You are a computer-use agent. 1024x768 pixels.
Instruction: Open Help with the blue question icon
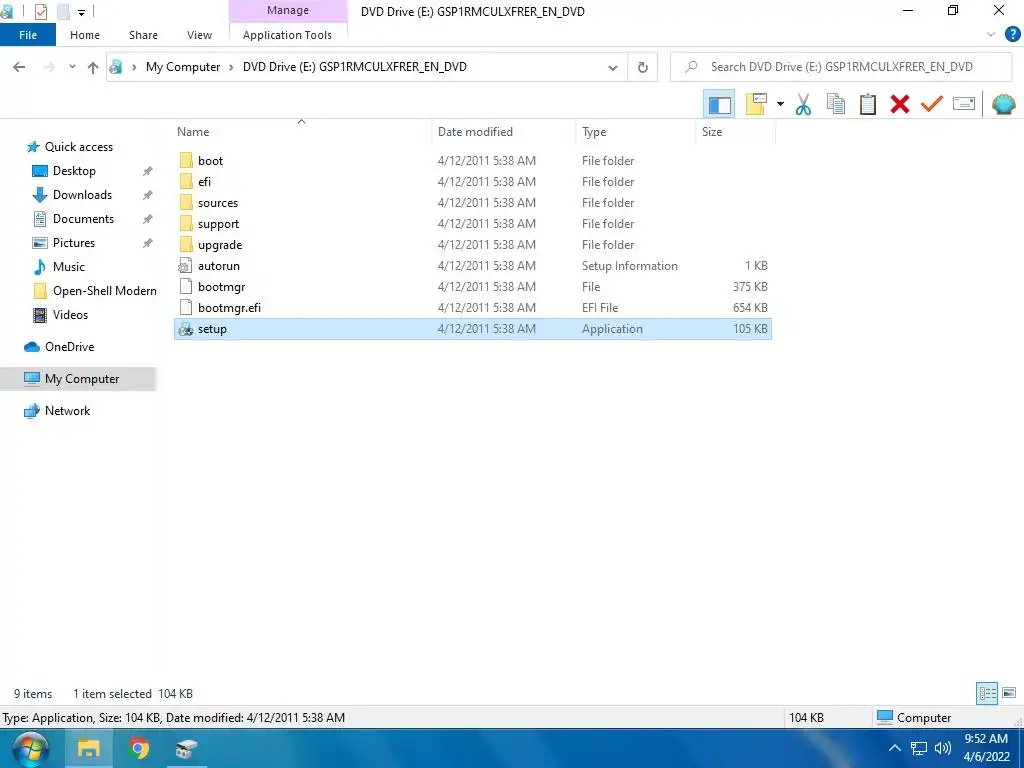point(1012,35)
